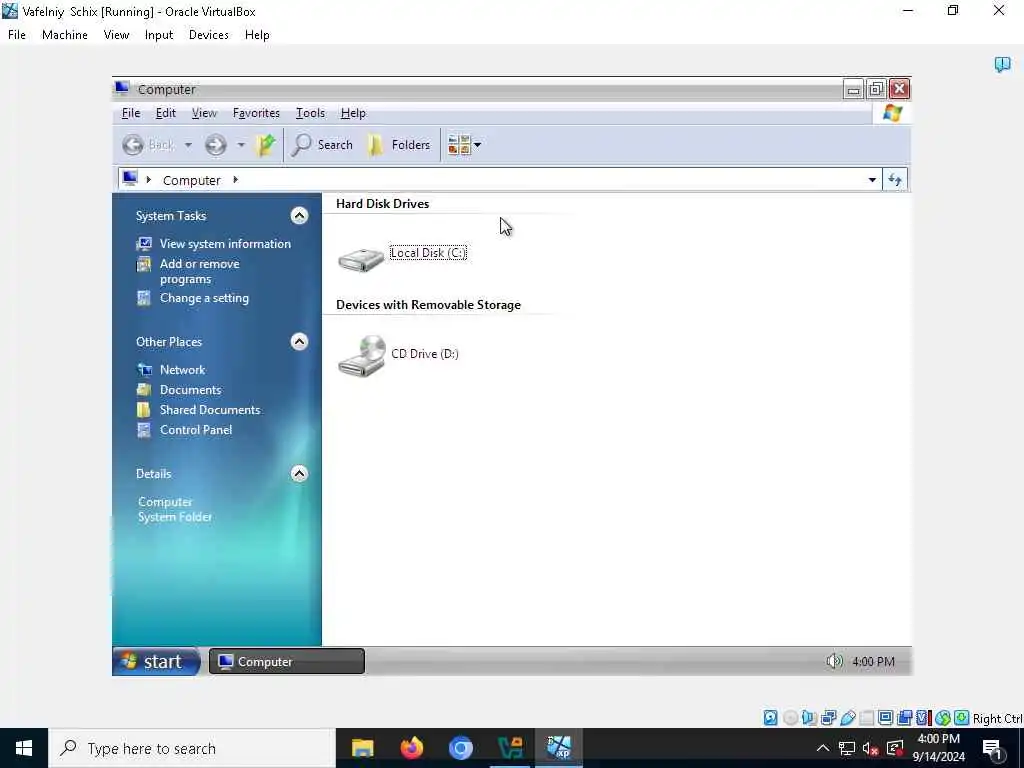Click Add or remove programs link
The width and height of the screenshot is (1024, 768).
pyautogui.click(x=199, y=271)
